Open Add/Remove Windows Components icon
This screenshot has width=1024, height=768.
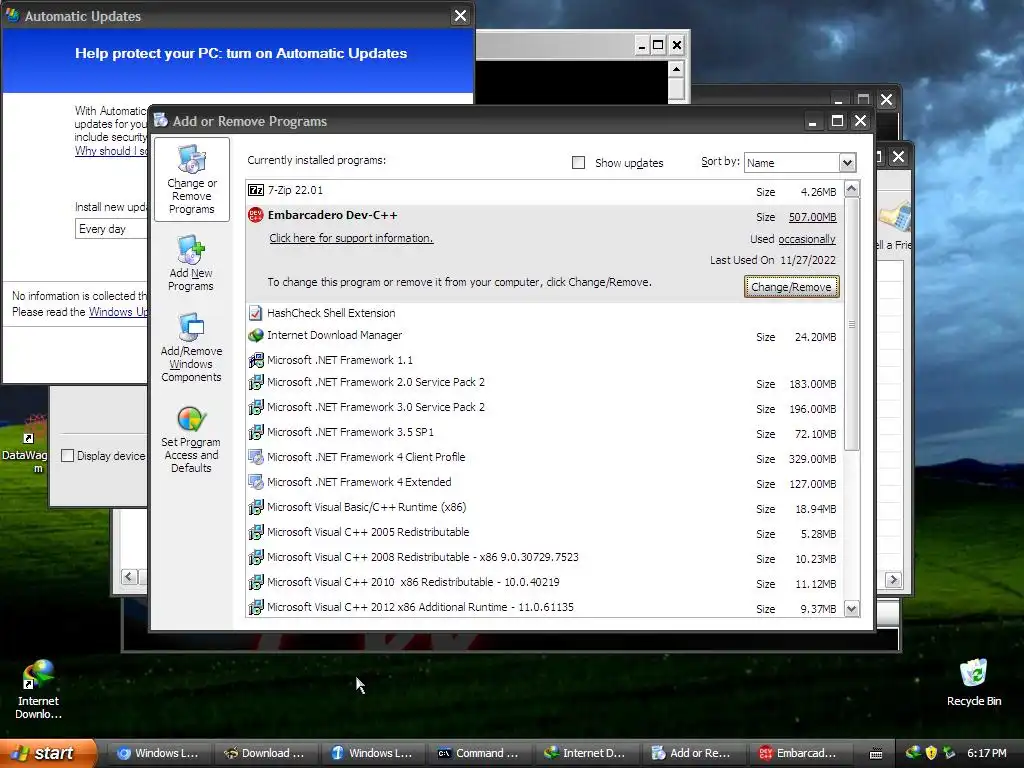click(191, 347)
